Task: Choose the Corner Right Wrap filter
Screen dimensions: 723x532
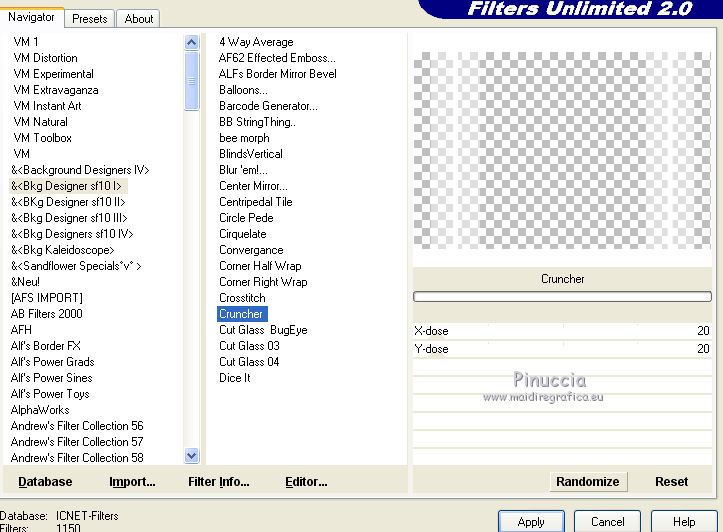Action: 263,282
